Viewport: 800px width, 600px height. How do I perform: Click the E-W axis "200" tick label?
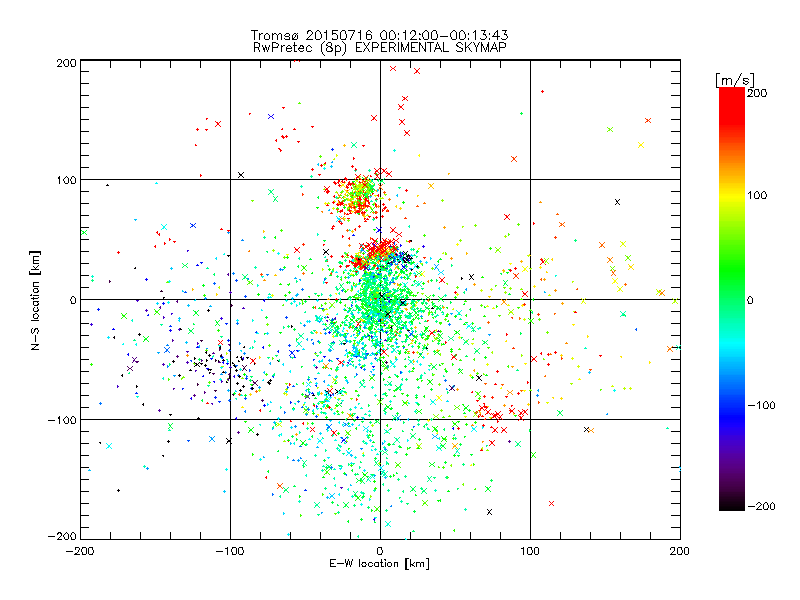(680, 551)
